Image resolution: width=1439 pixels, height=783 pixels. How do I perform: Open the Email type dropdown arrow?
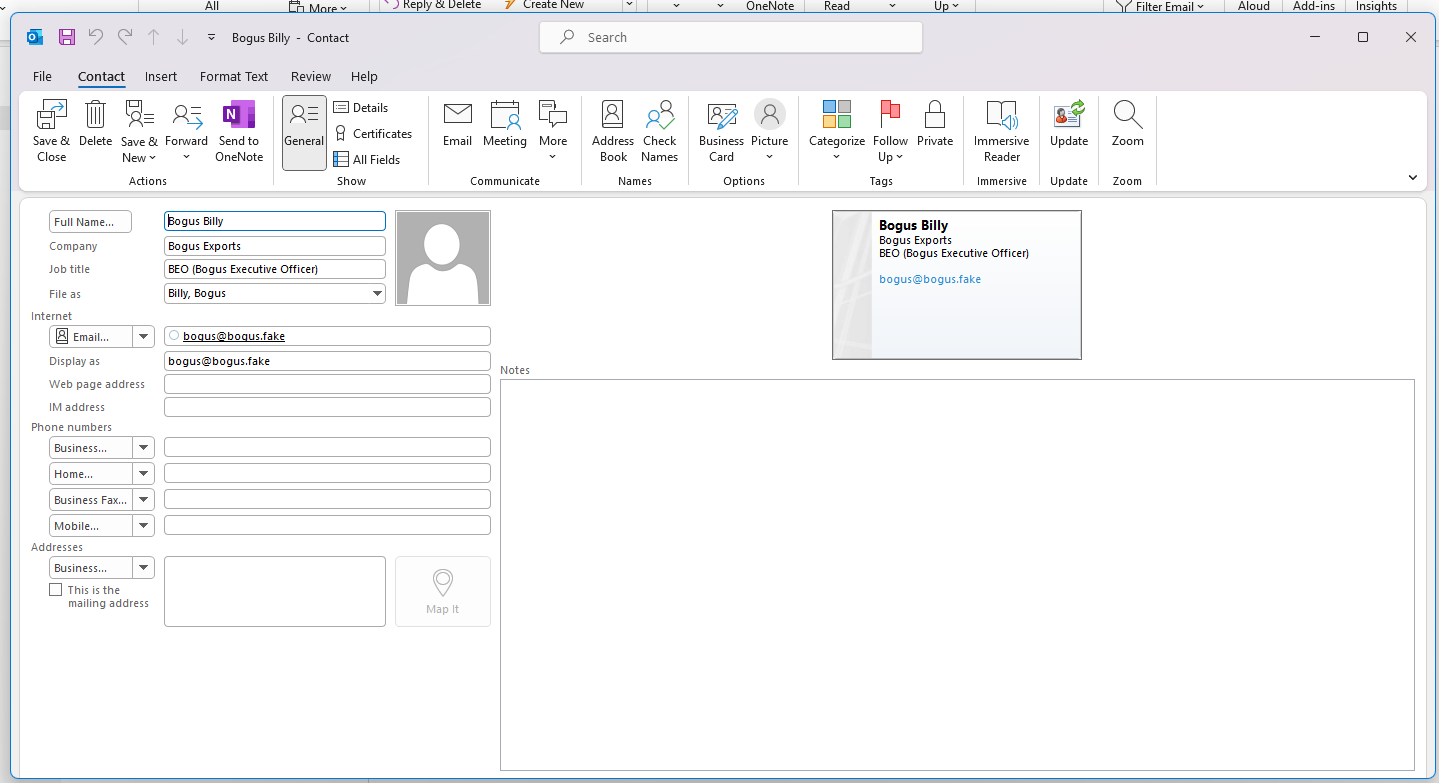(143, 337)
